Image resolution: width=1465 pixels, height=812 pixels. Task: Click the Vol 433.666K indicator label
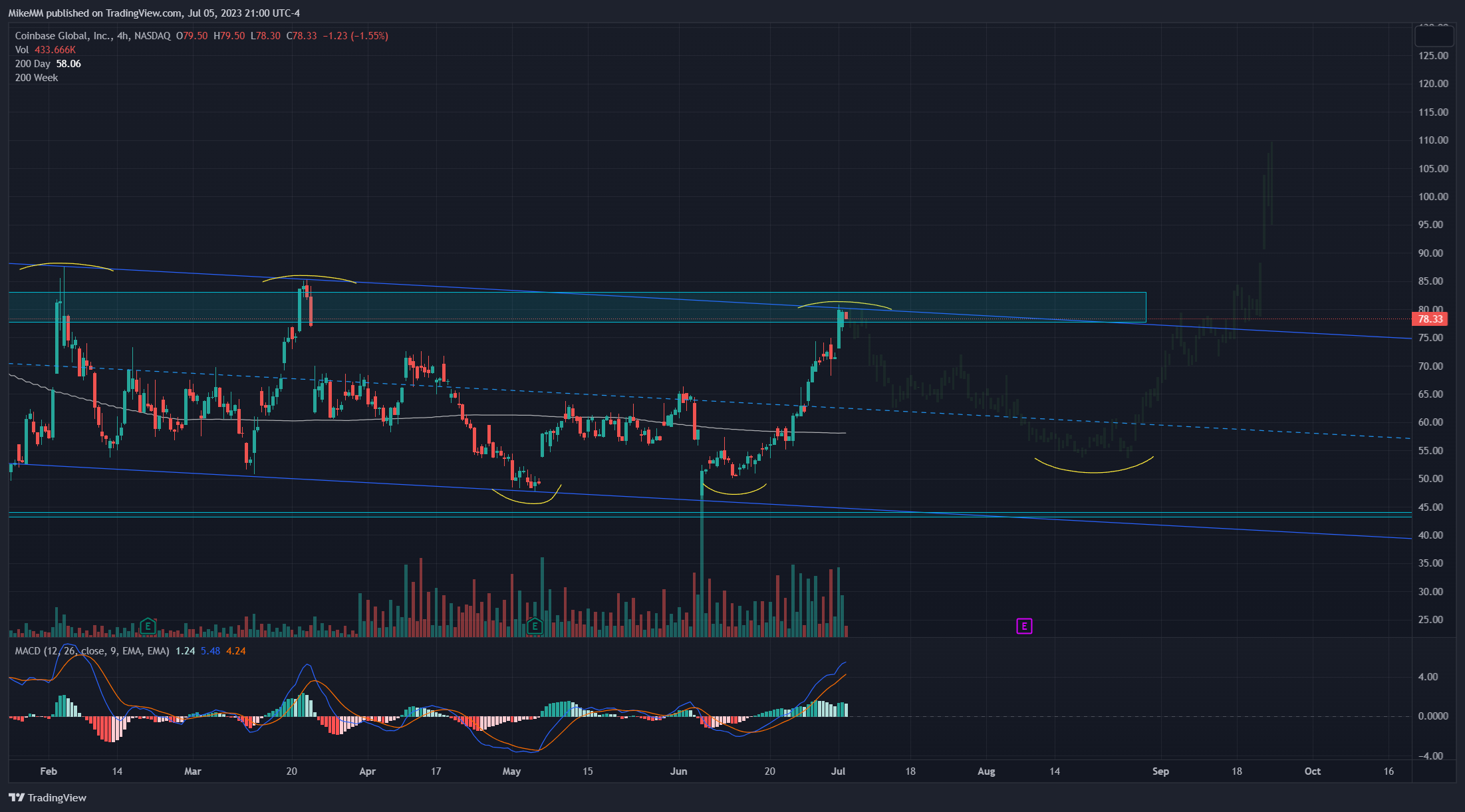click(x=45, y=50)
